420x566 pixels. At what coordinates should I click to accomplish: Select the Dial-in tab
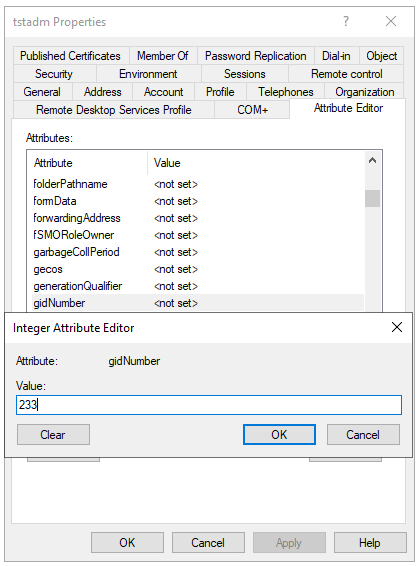(x=336, y=56)
